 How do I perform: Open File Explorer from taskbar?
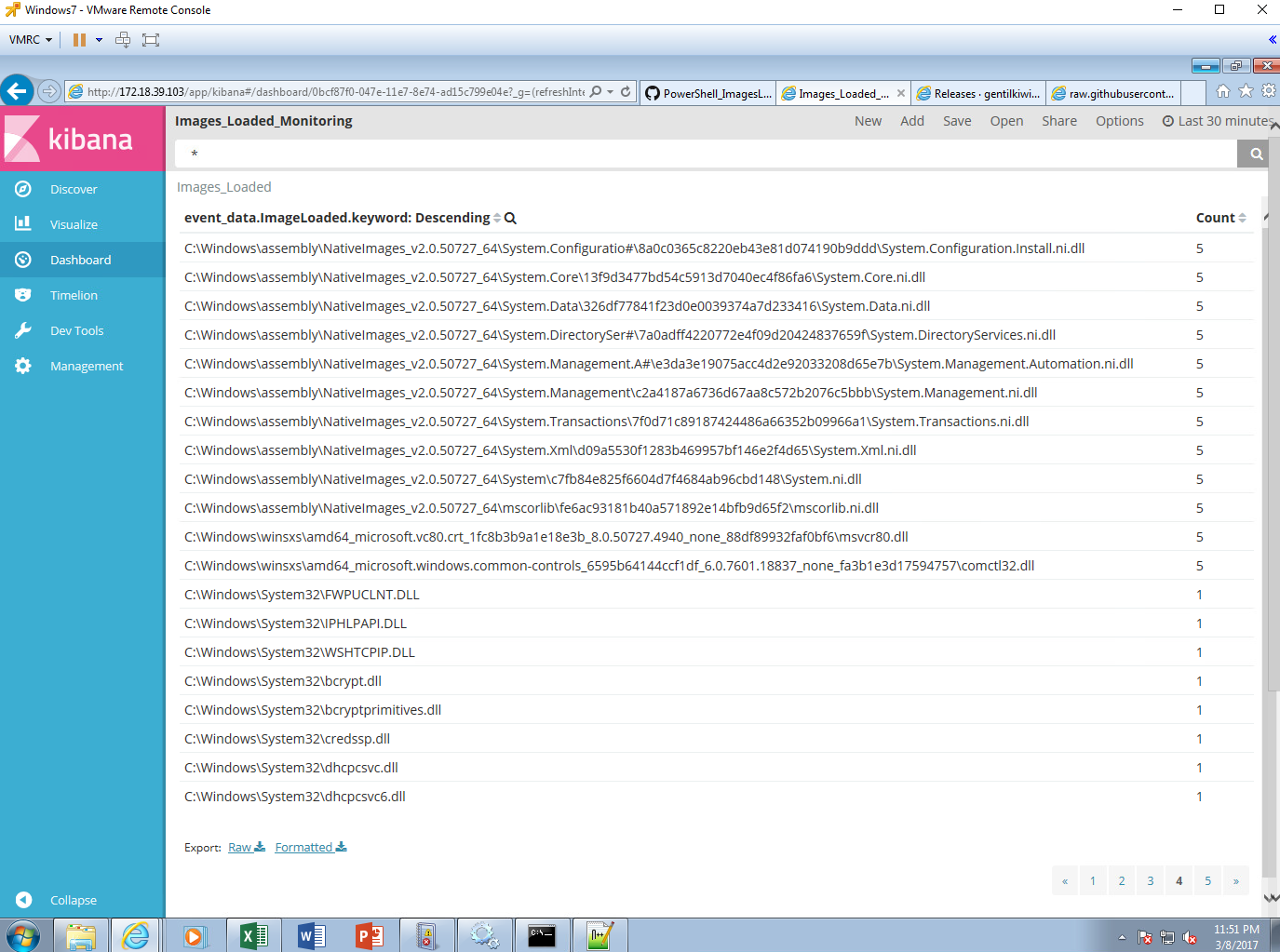click(81, 935)
